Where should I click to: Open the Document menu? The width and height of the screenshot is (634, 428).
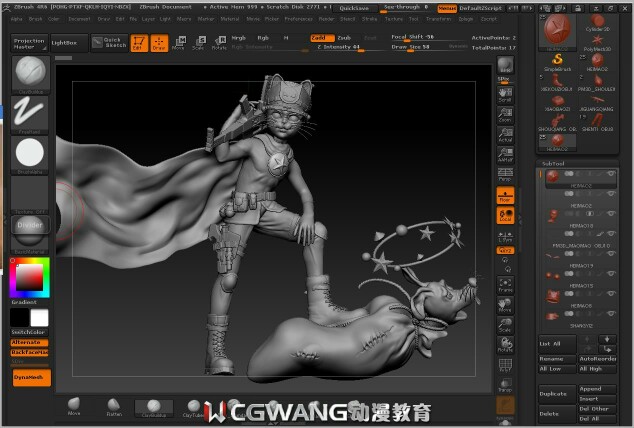(79, 19)
